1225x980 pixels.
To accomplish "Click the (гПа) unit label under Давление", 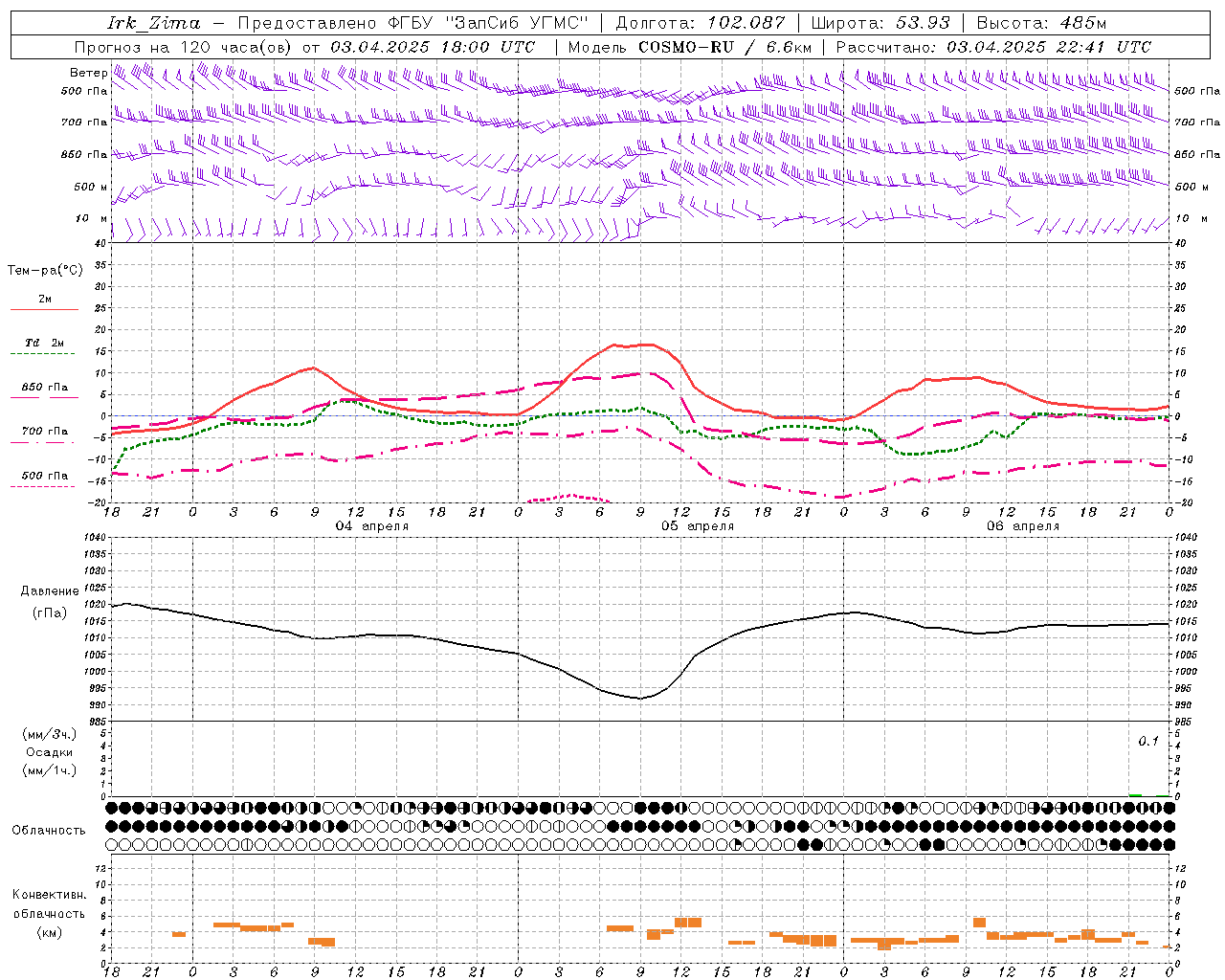I will point(50,612).
